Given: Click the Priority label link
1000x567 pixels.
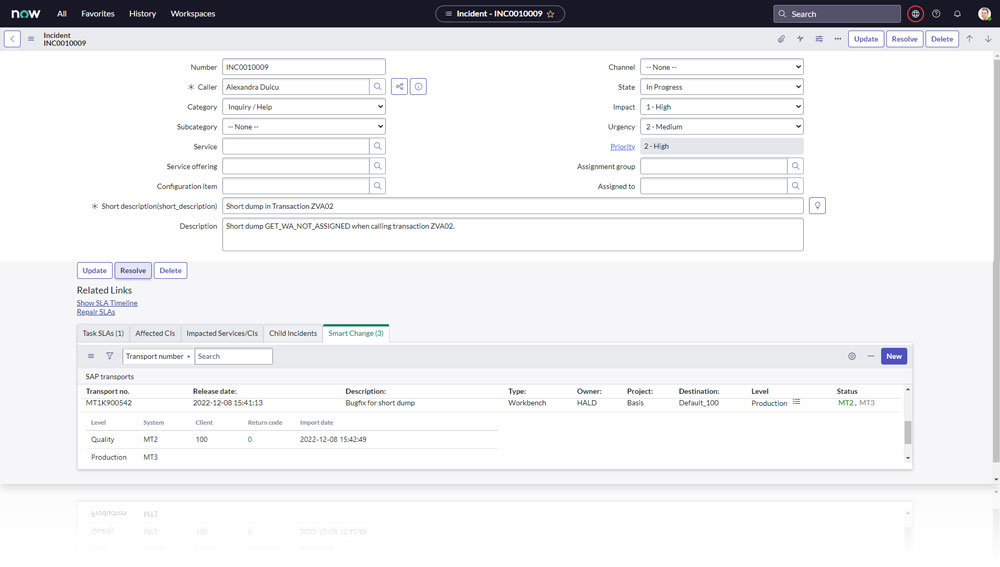Looking at the screenshot, I should tap(622, 147).
